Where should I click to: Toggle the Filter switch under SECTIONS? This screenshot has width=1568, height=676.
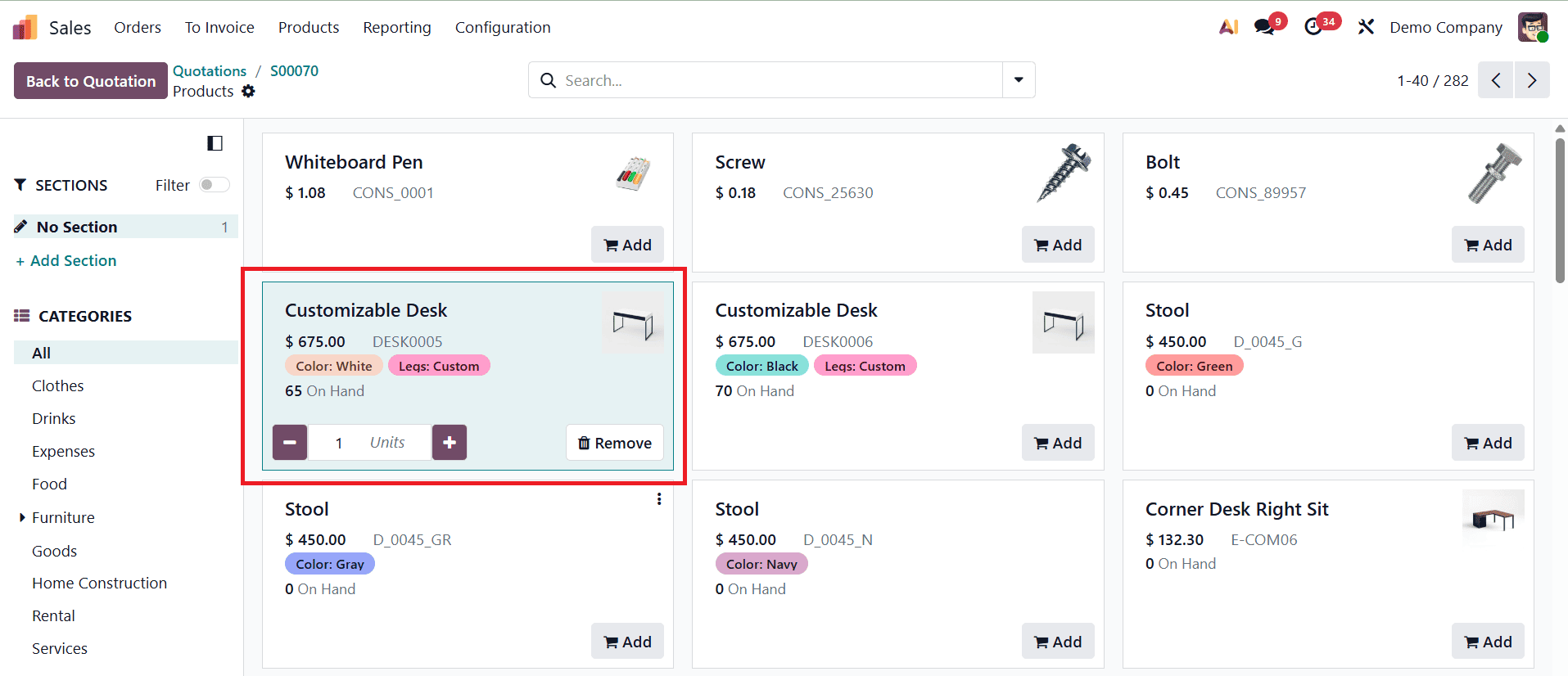213,185
